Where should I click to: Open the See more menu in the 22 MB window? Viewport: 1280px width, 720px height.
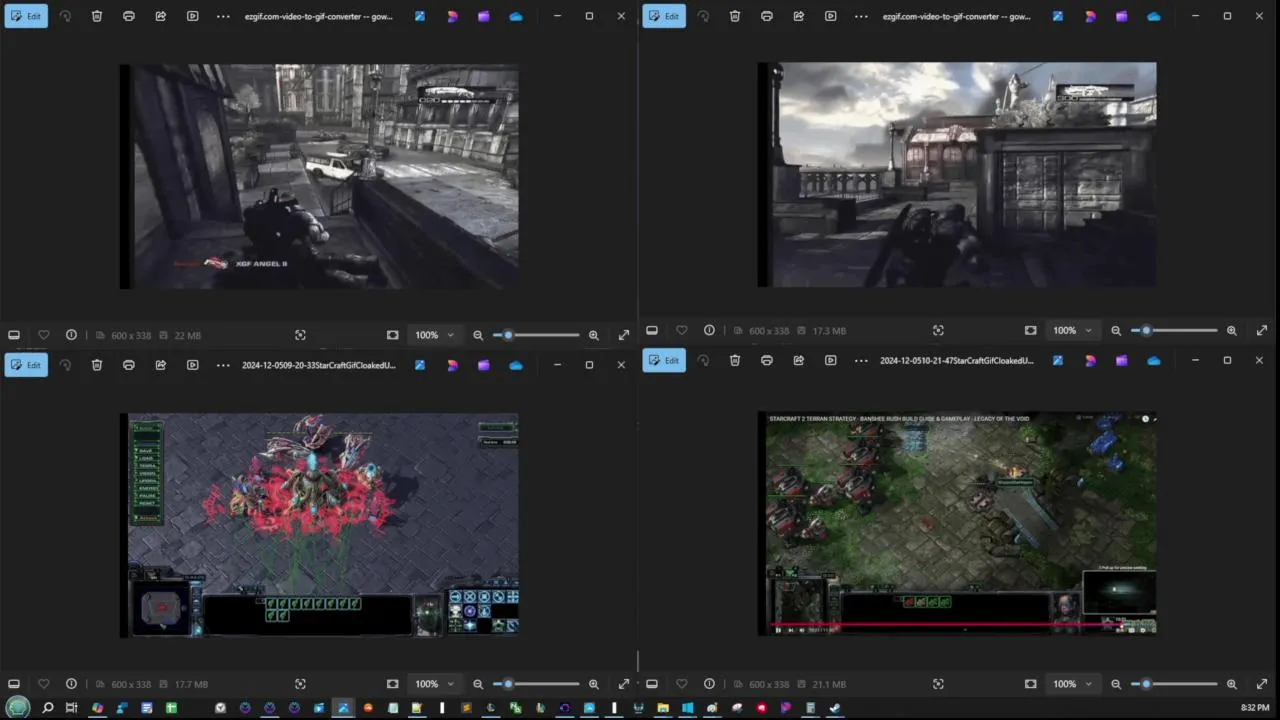click(223, 16)
